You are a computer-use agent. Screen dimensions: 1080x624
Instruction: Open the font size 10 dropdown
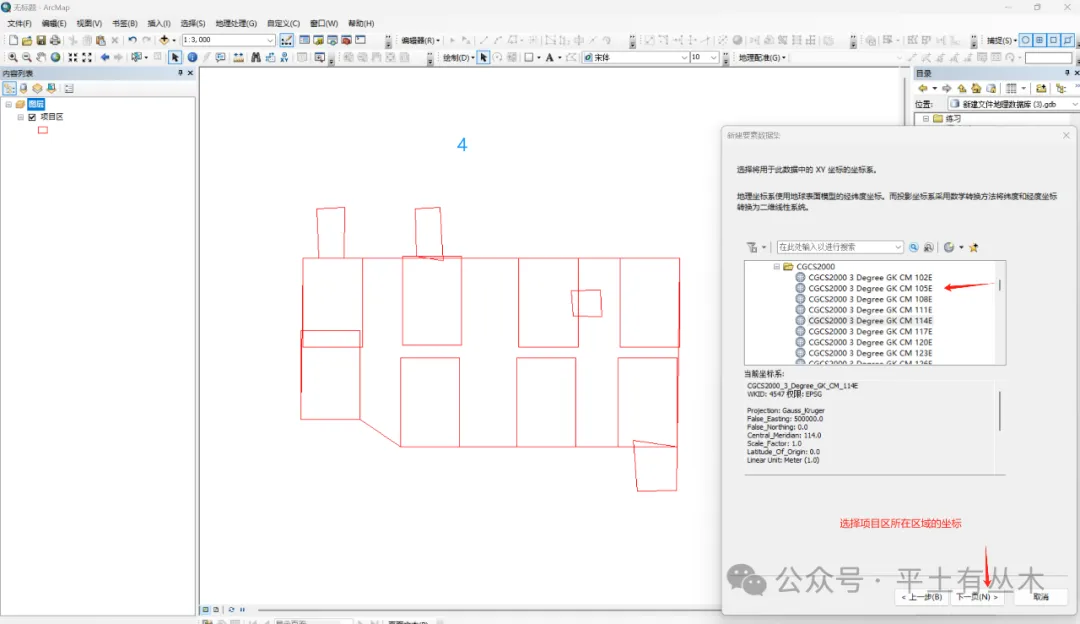pyautogui.click(x=714, y=58)
